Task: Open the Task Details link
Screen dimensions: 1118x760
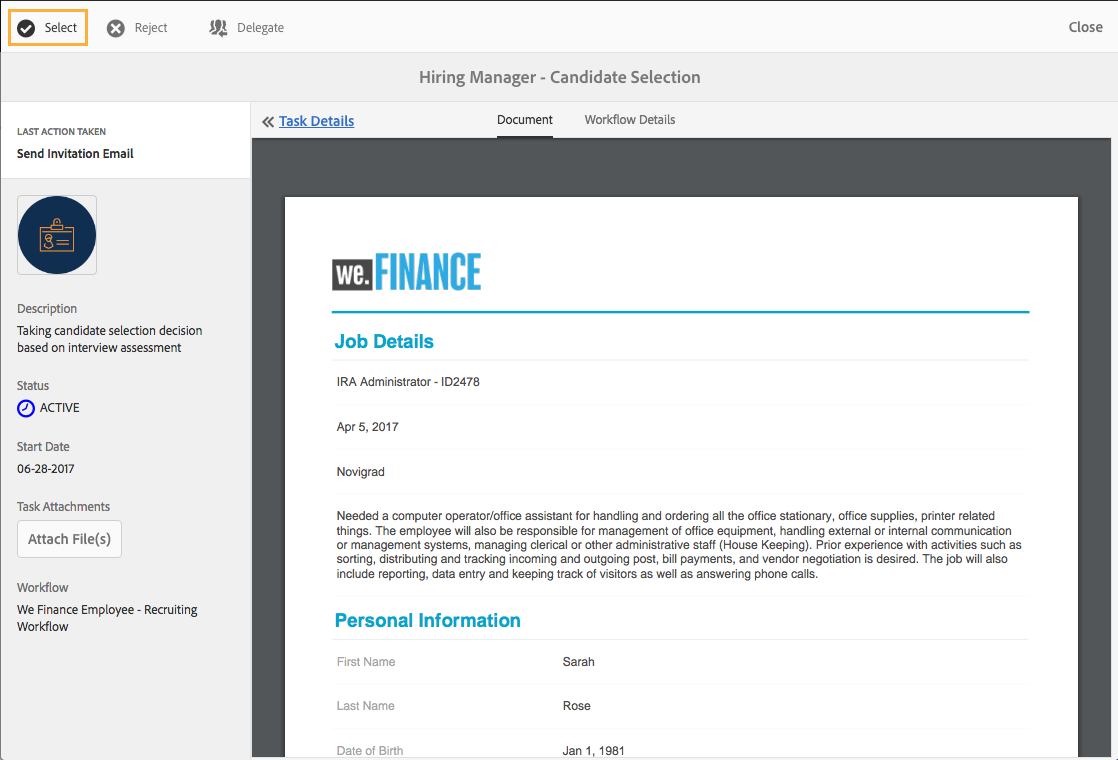Action: 317,121
